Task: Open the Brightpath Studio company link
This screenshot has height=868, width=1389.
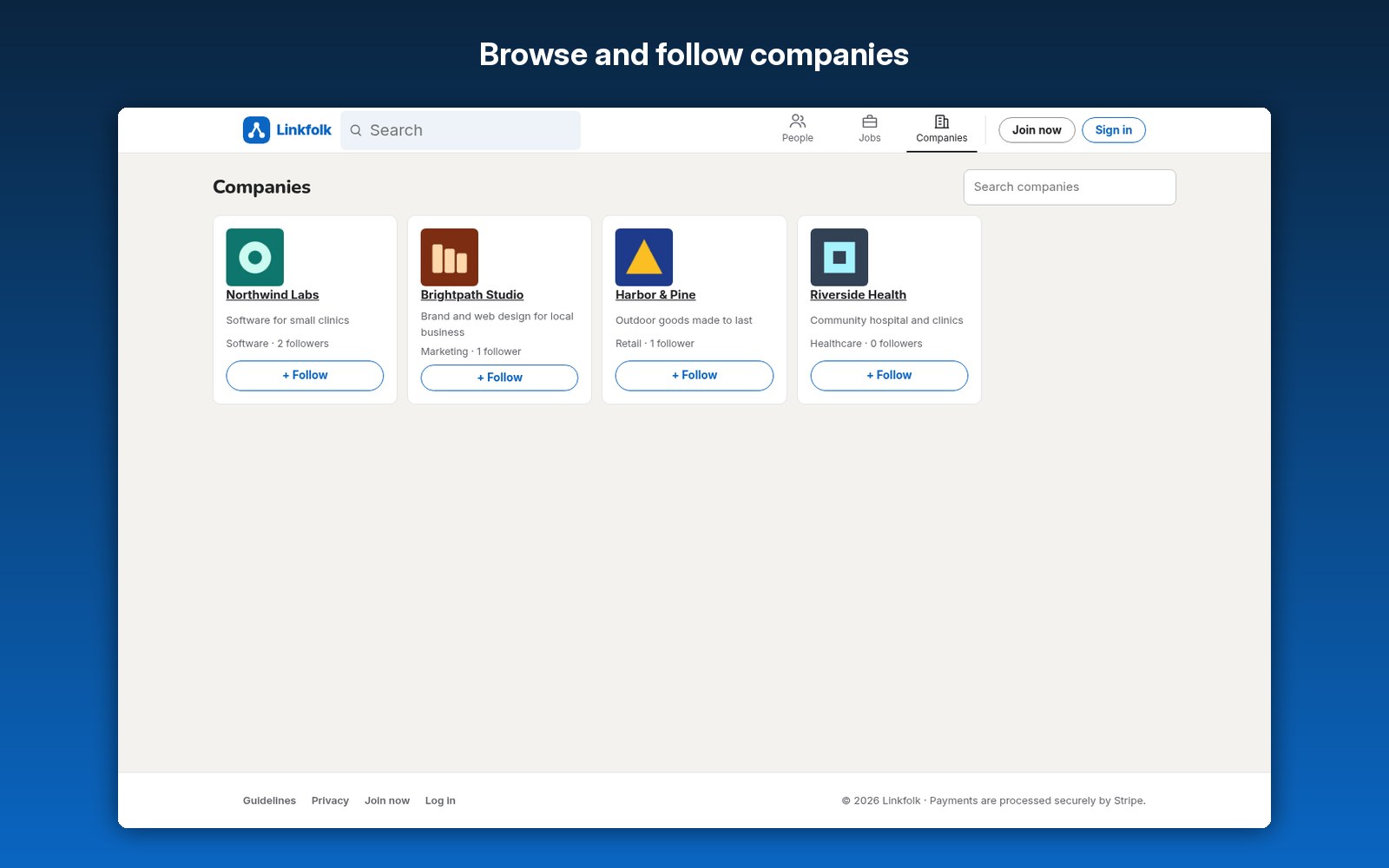Action: (472, 295)
